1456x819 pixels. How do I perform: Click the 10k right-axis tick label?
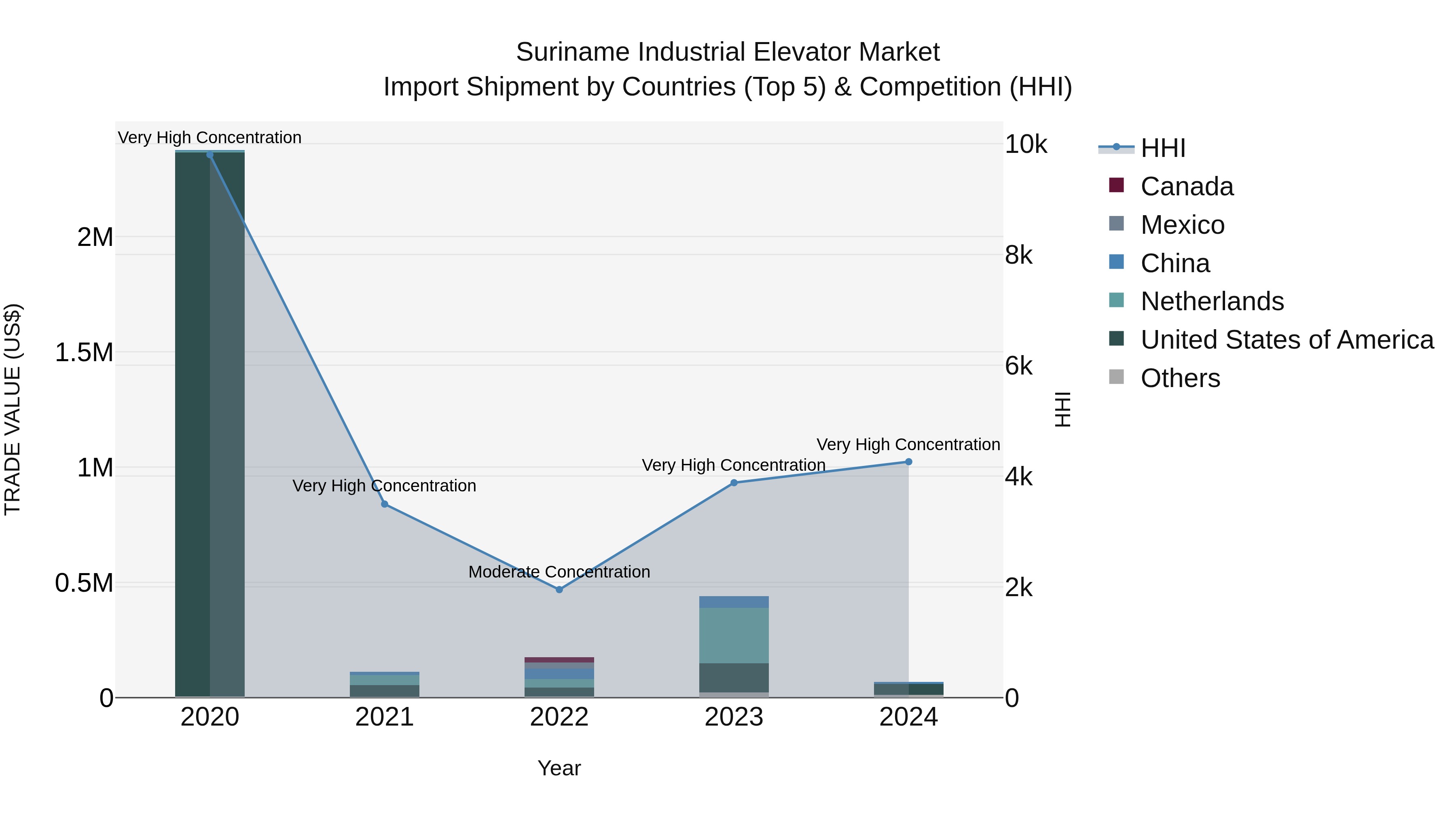(x=1026, y=145)
